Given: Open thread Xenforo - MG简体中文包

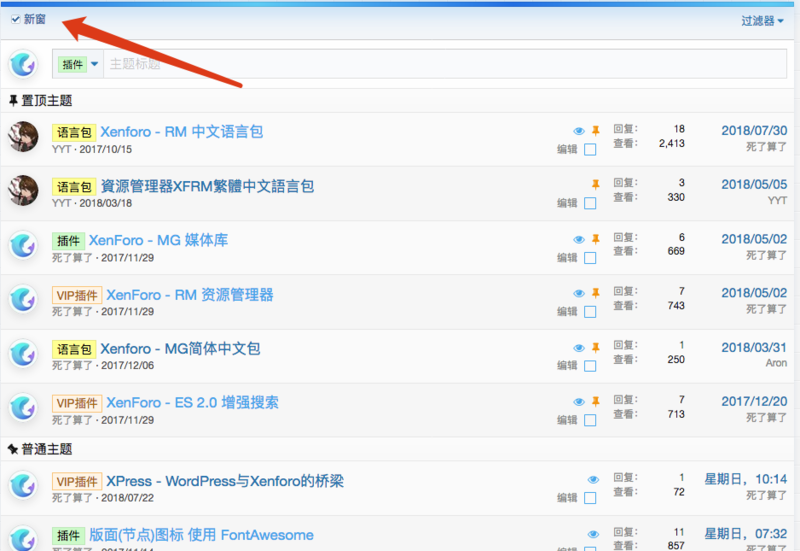Looking at the screenshot, I should 180,348.
